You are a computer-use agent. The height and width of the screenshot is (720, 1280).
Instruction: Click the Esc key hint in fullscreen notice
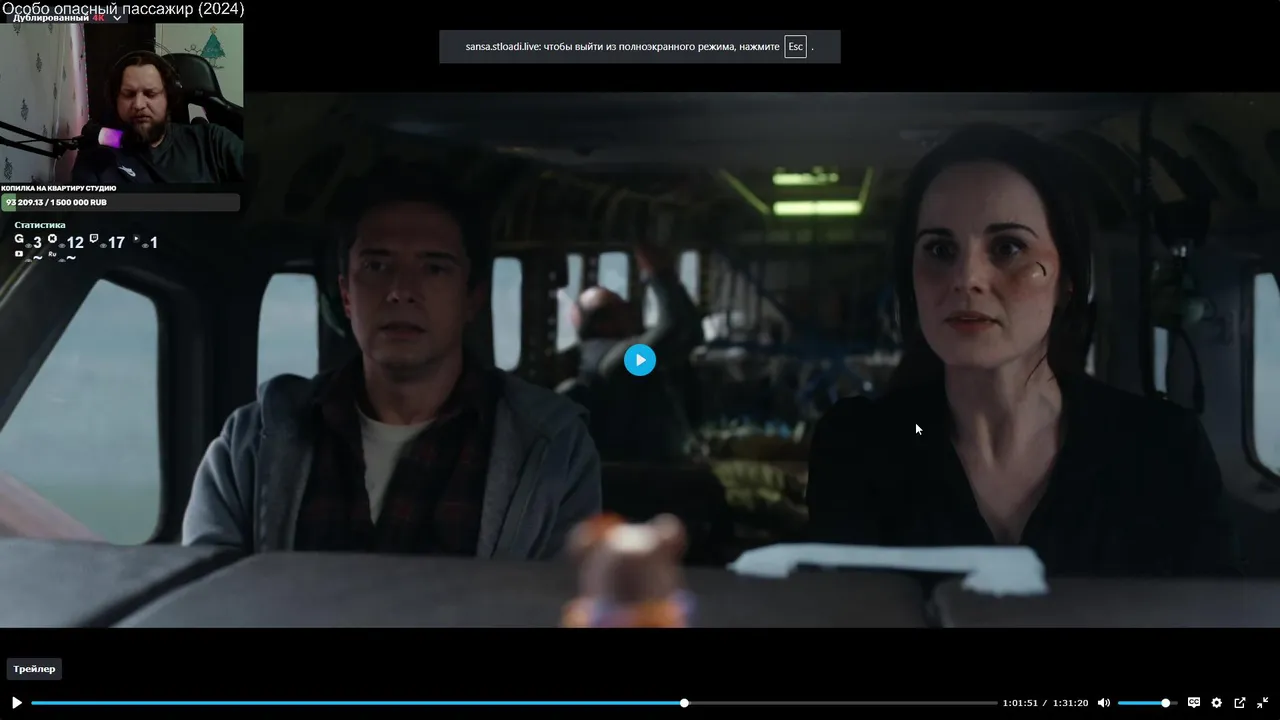pyautogui.click(x=795, y=47)
